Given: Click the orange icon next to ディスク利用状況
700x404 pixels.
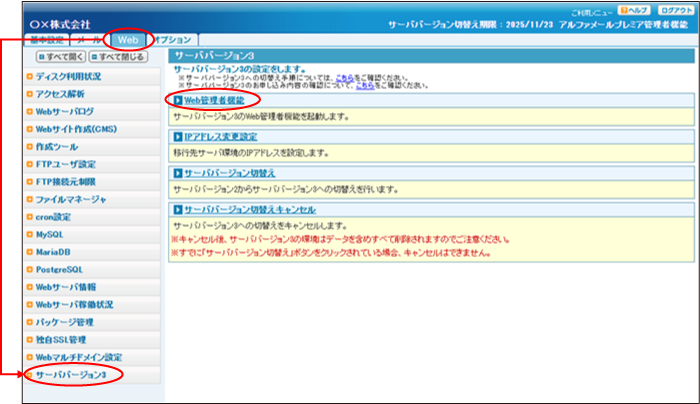Looking at the screenshot, I should (x=30, y=76).
